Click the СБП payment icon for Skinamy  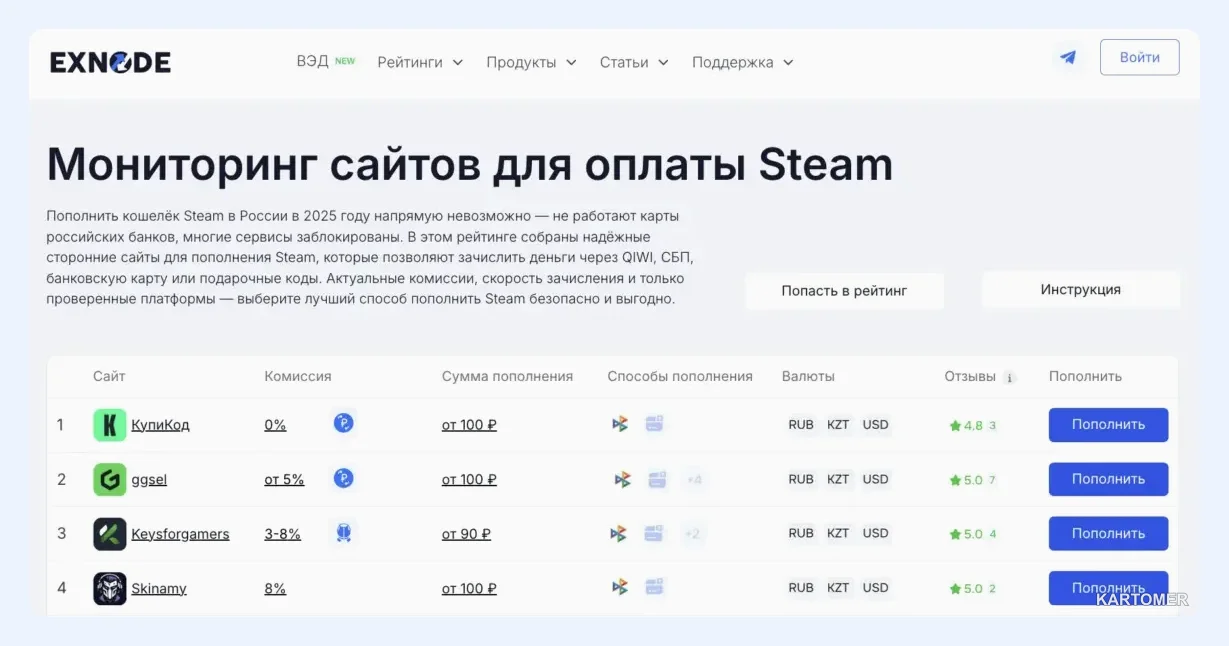(620, 587)
